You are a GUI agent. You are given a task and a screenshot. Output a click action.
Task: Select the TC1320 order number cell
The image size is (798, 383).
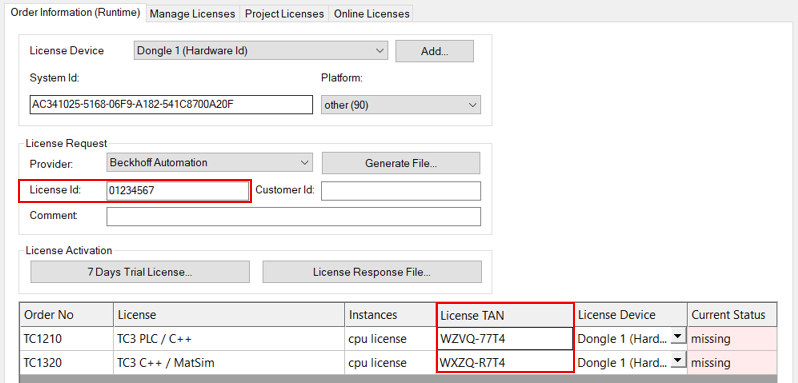[67, 362]
